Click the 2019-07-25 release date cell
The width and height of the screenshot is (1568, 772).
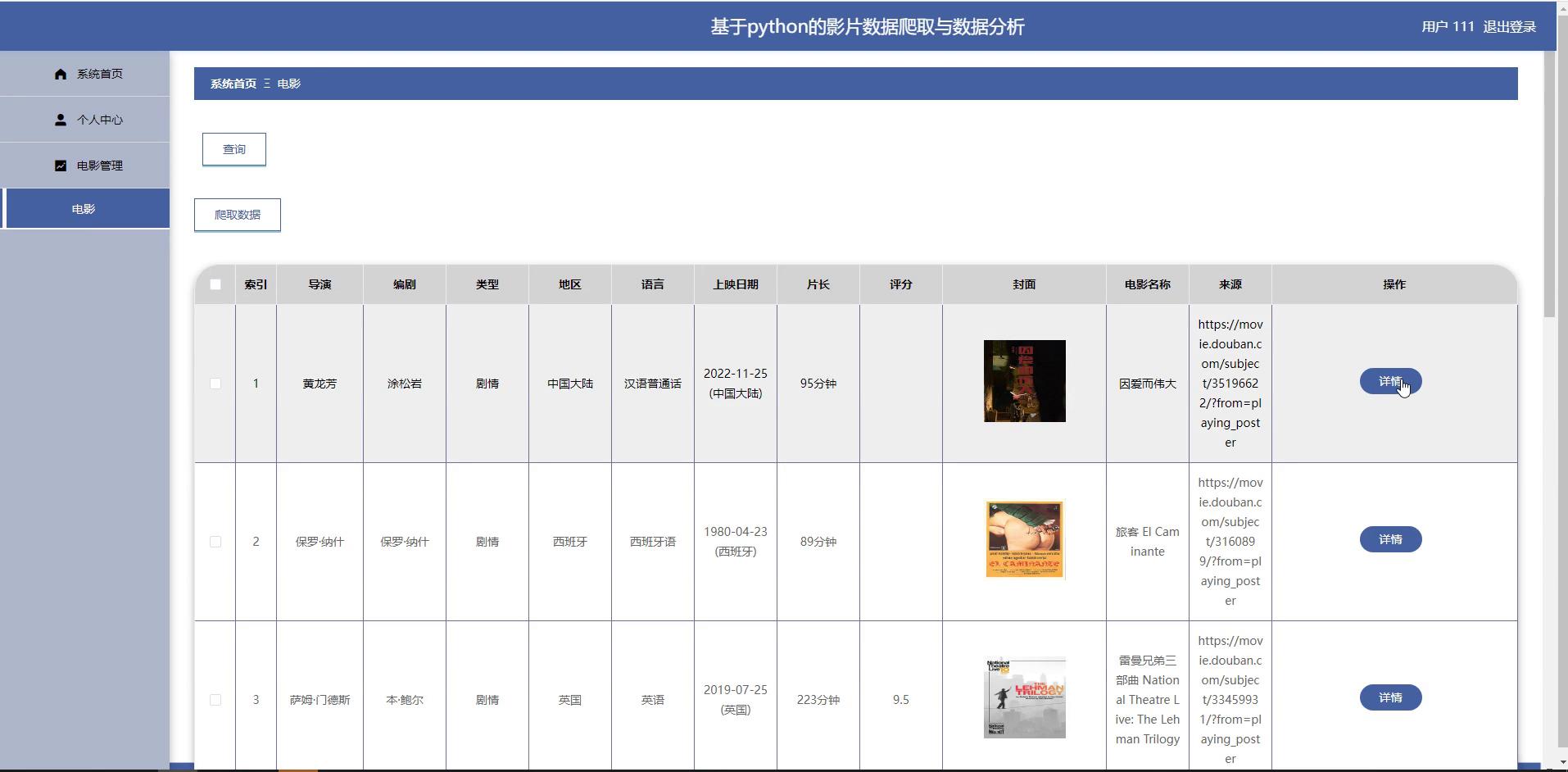pos(736,700)
